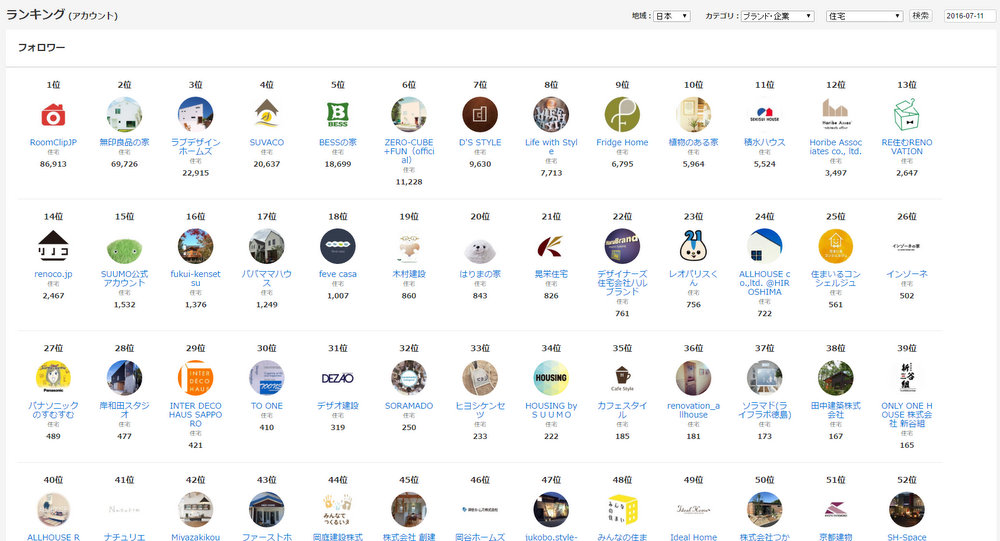Open the みんなの住まい yellow building icon
The height and width of the screenshot is (541, 1000).
click(622, 510)
